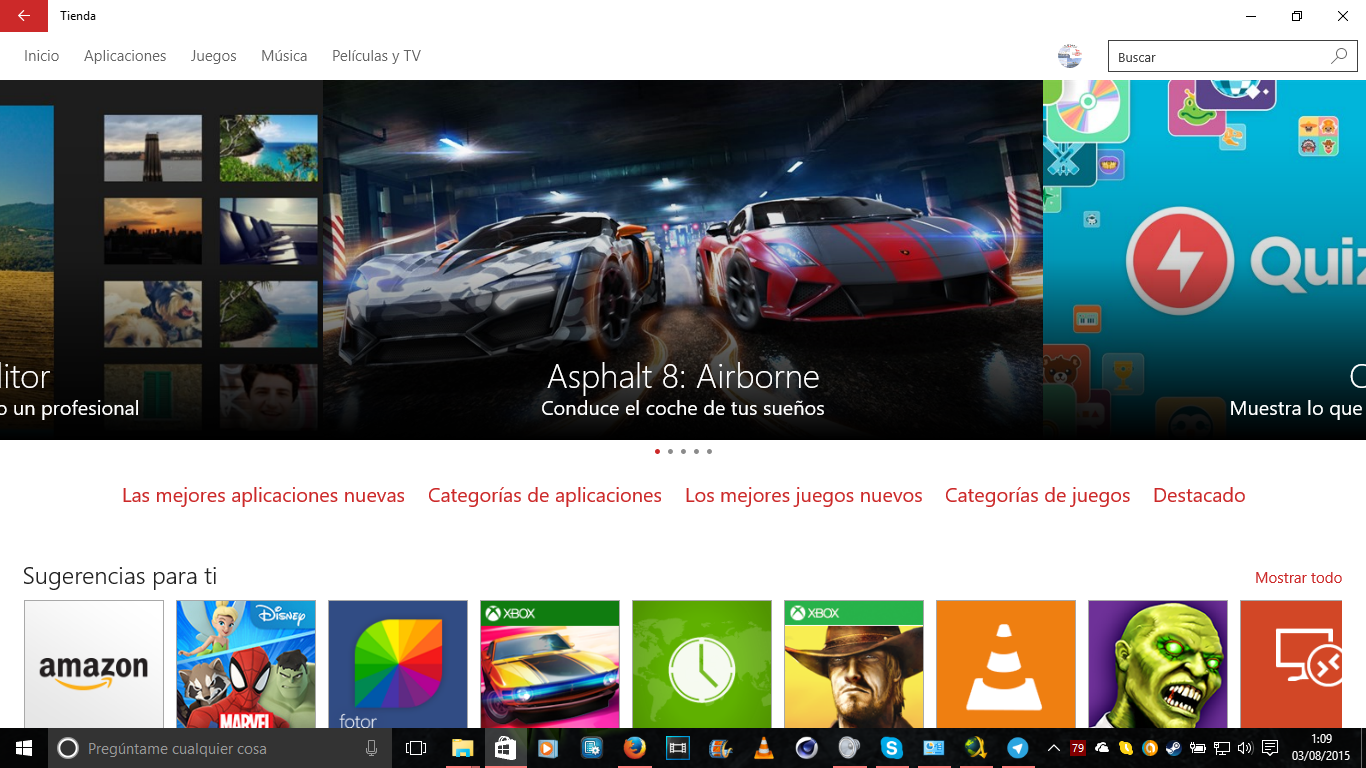The image size is (1366, 768).
Task: Switch to the Aplicaciones tab
Action: tap(125, 56)
